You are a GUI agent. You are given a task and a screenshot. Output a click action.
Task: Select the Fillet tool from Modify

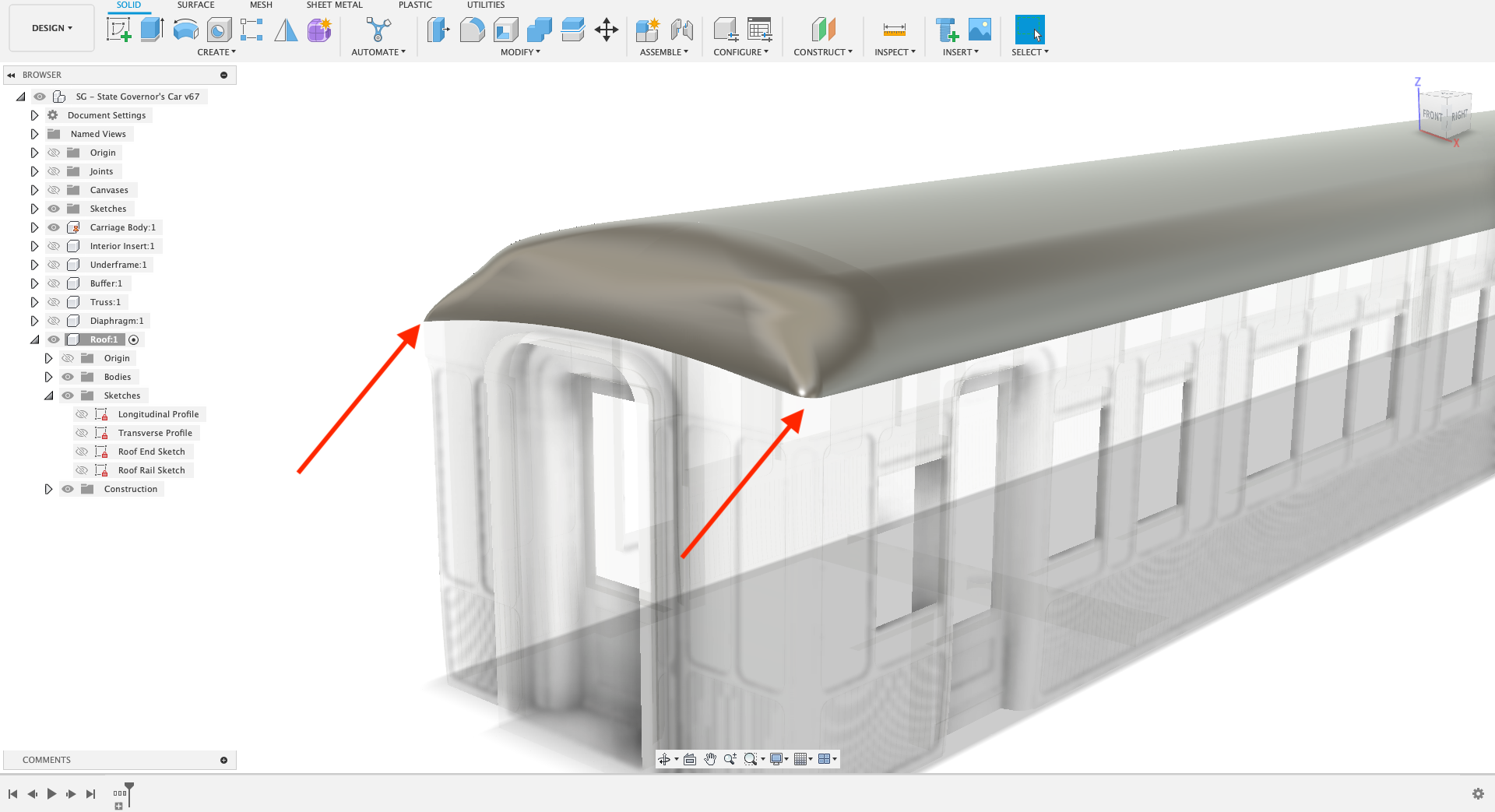pos(473,30)
